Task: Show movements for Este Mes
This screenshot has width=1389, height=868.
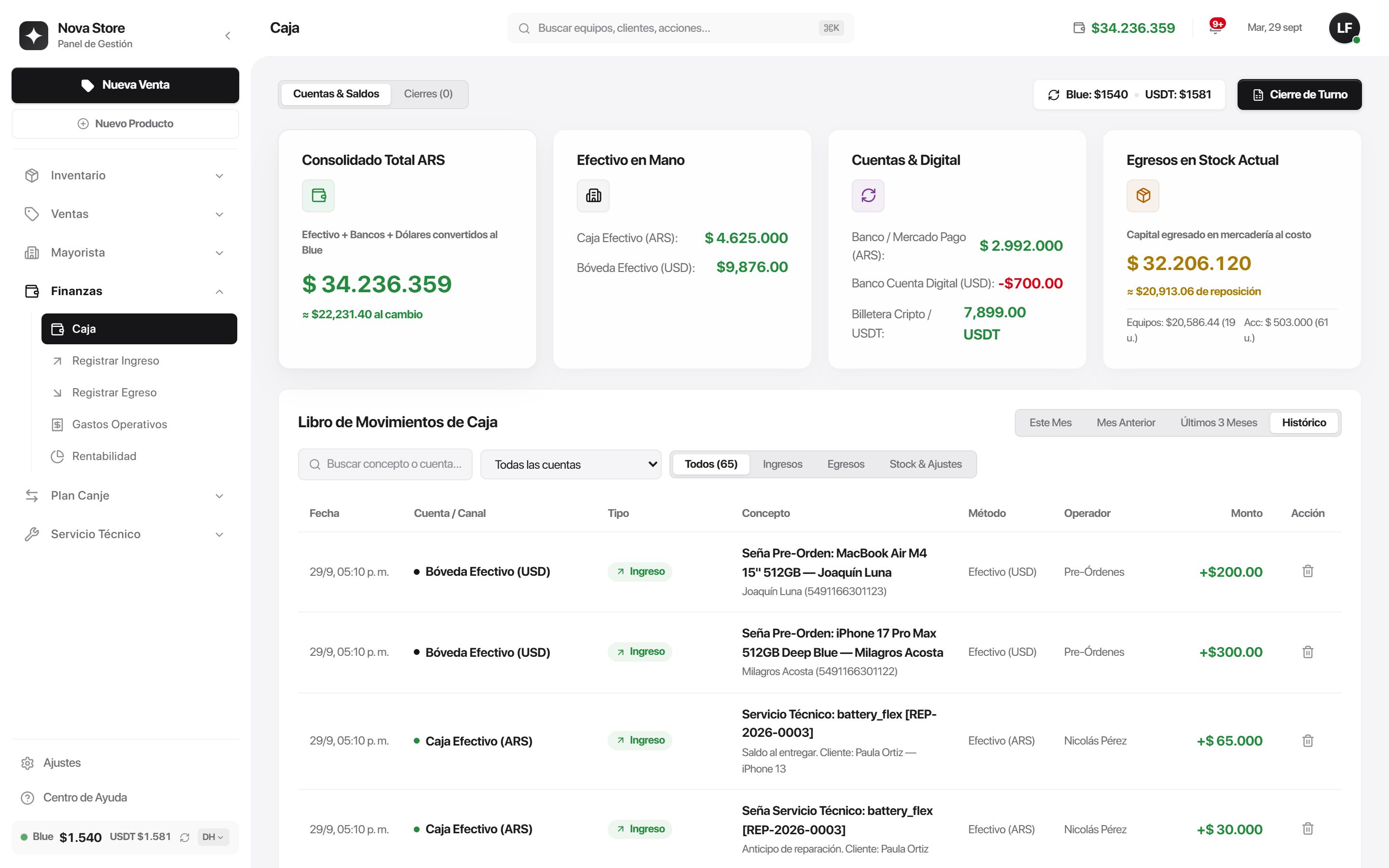Action: click(1050, 422)
